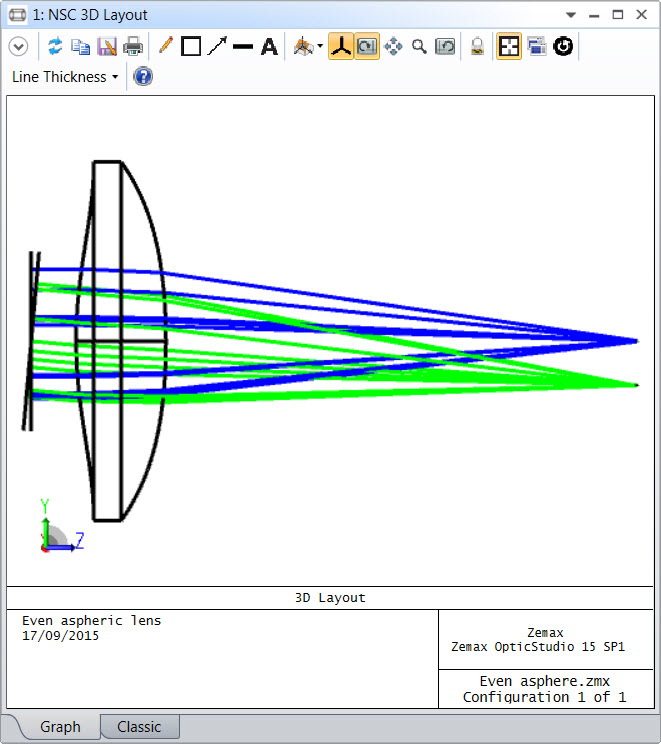The width and height of the screenshot is (661, 744).
Task: Click the '3D Layout' title text
Action: tap(330, 598)
